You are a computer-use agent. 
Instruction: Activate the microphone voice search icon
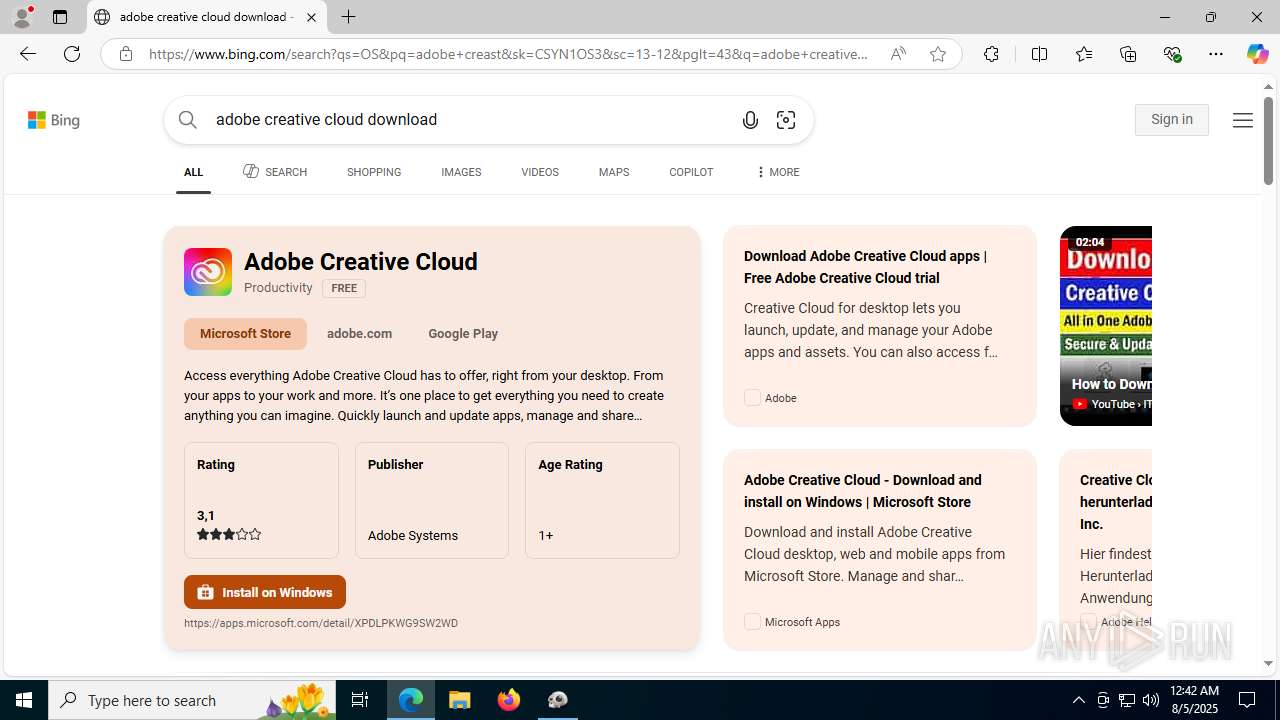tap(750, 120)
